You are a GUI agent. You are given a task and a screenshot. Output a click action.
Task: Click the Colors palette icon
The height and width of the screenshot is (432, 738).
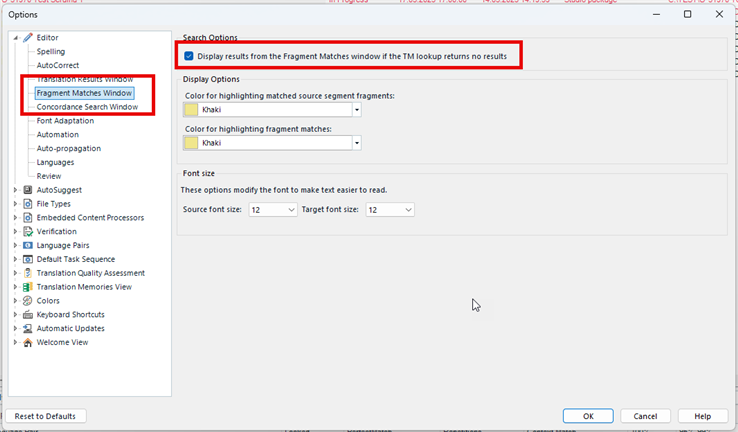click(x=28, y=301)
